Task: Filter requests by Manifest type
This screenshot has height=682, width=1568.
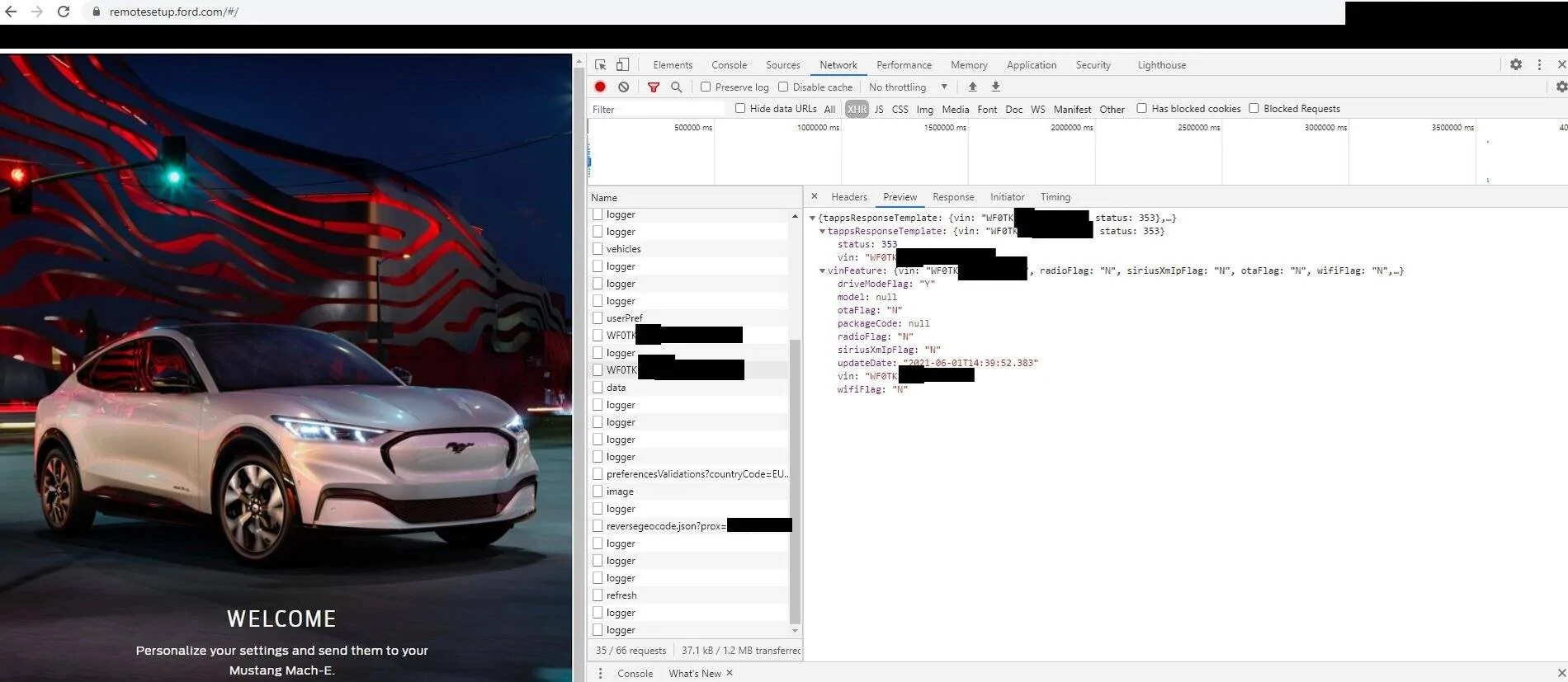Action: (x=1072, y=109)
